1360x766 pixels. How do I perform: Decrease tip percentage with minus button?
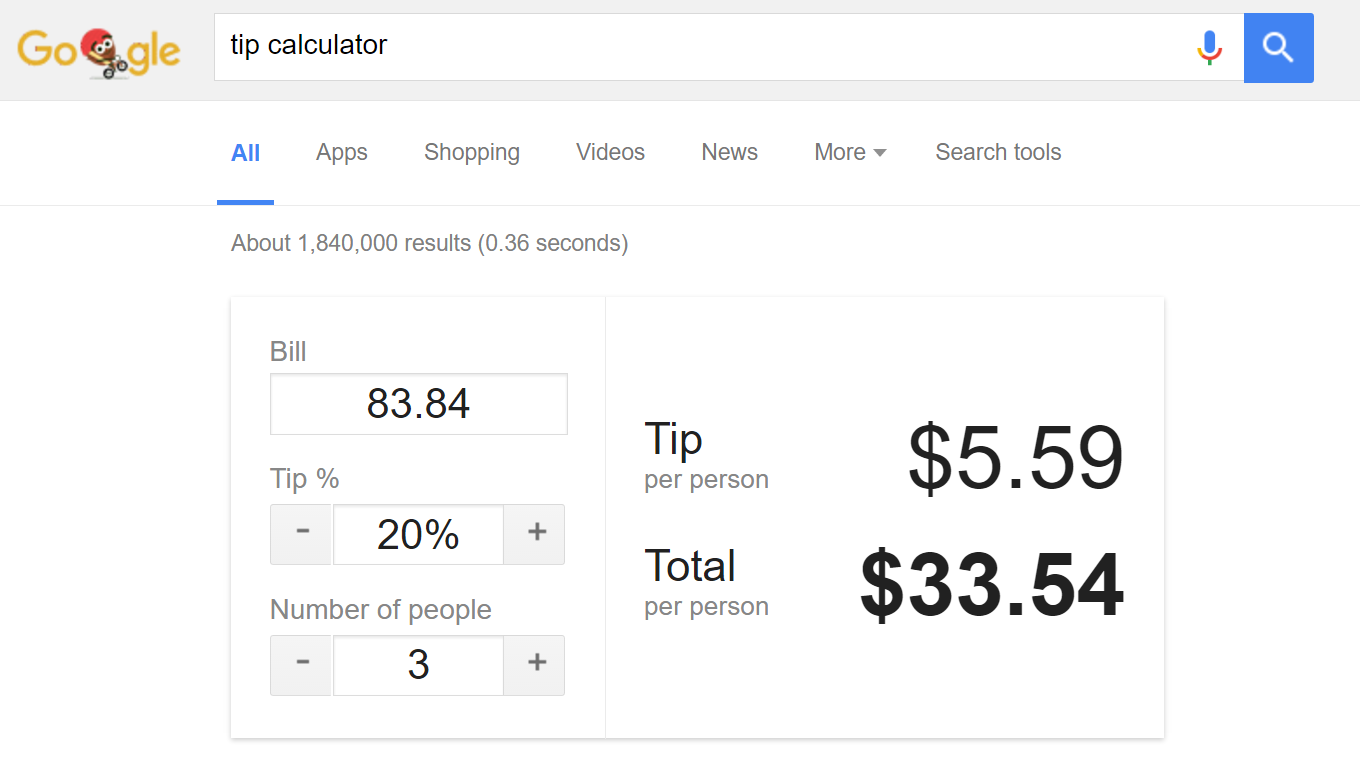[x=302, y=534]
